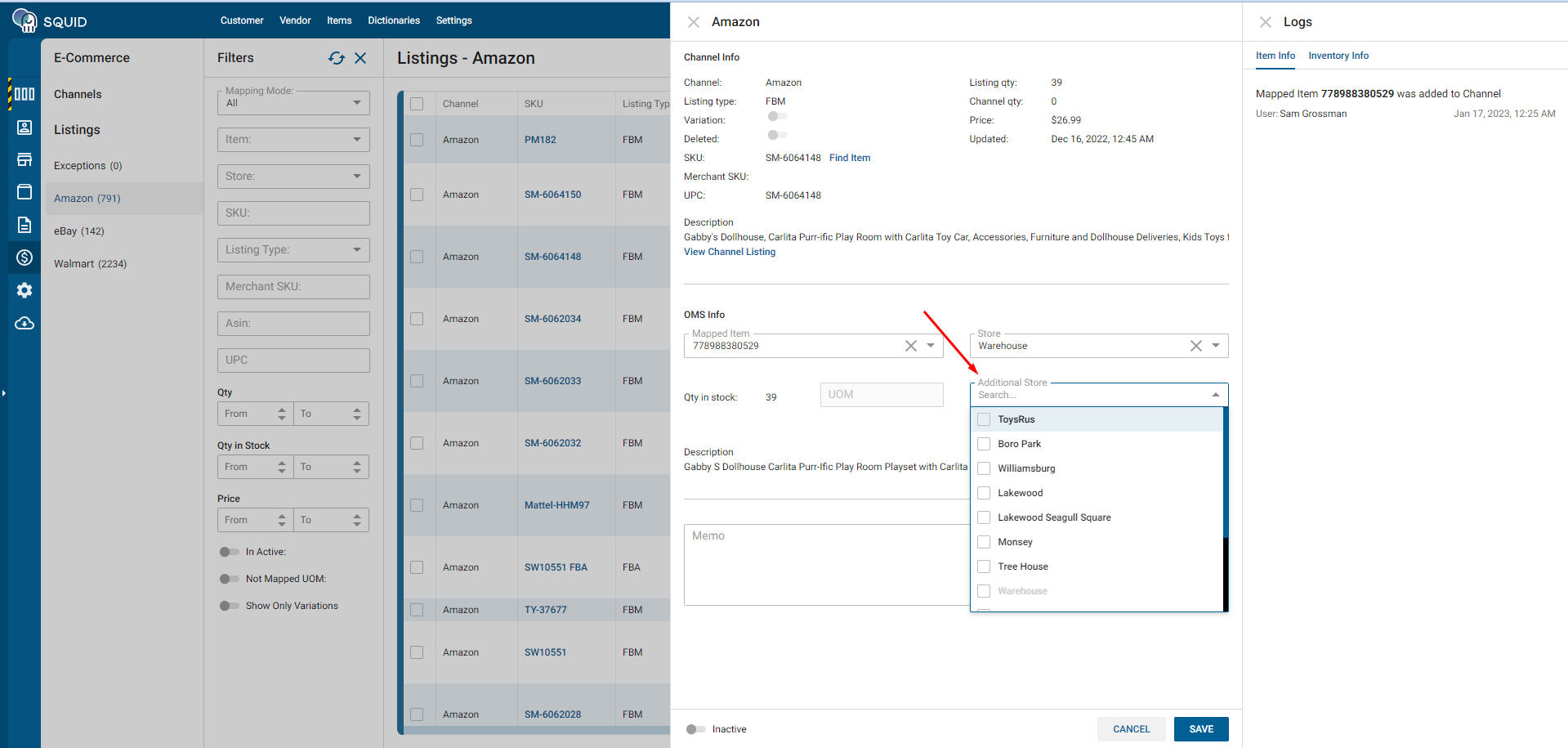
Task: Toggle Show Only Variations switch
Action: click(229, 606)
